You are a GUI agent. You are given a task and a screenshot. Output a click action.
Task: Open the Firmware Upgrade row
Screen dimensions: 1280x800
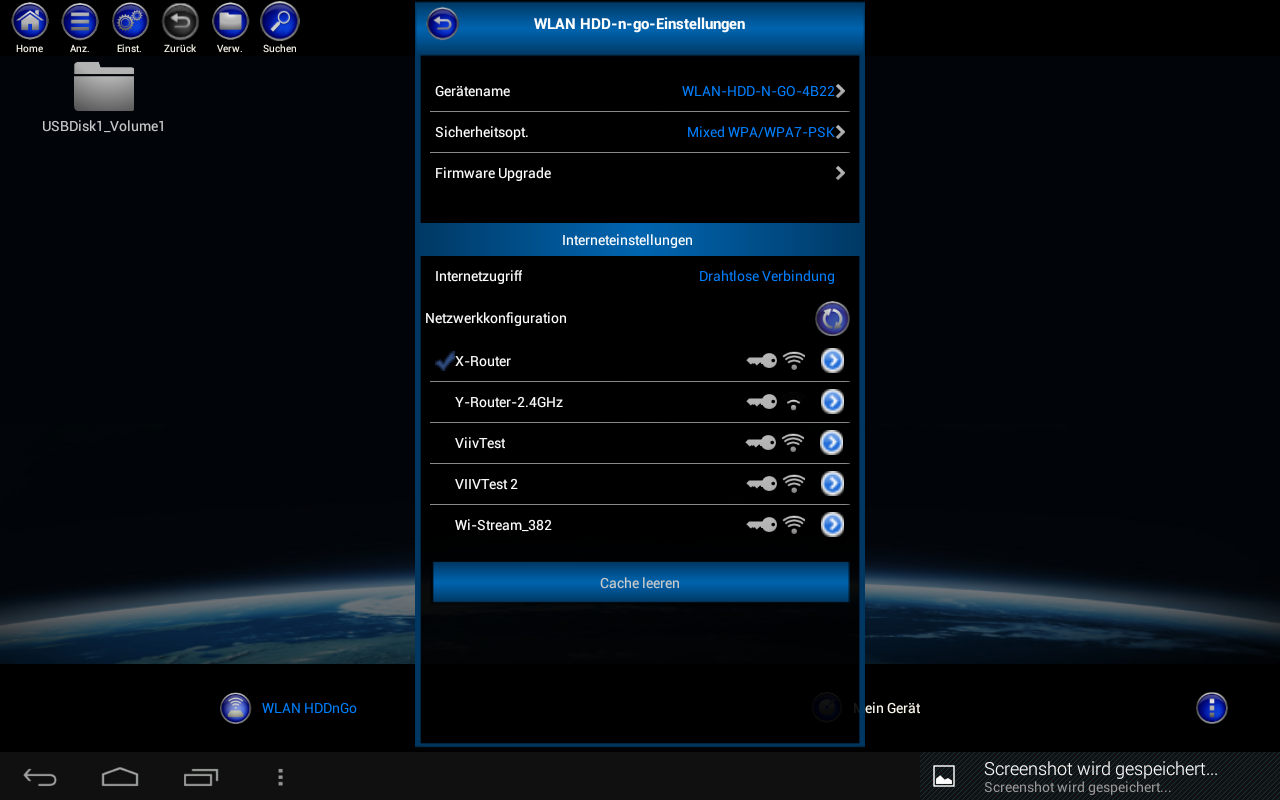pos(640,173)
